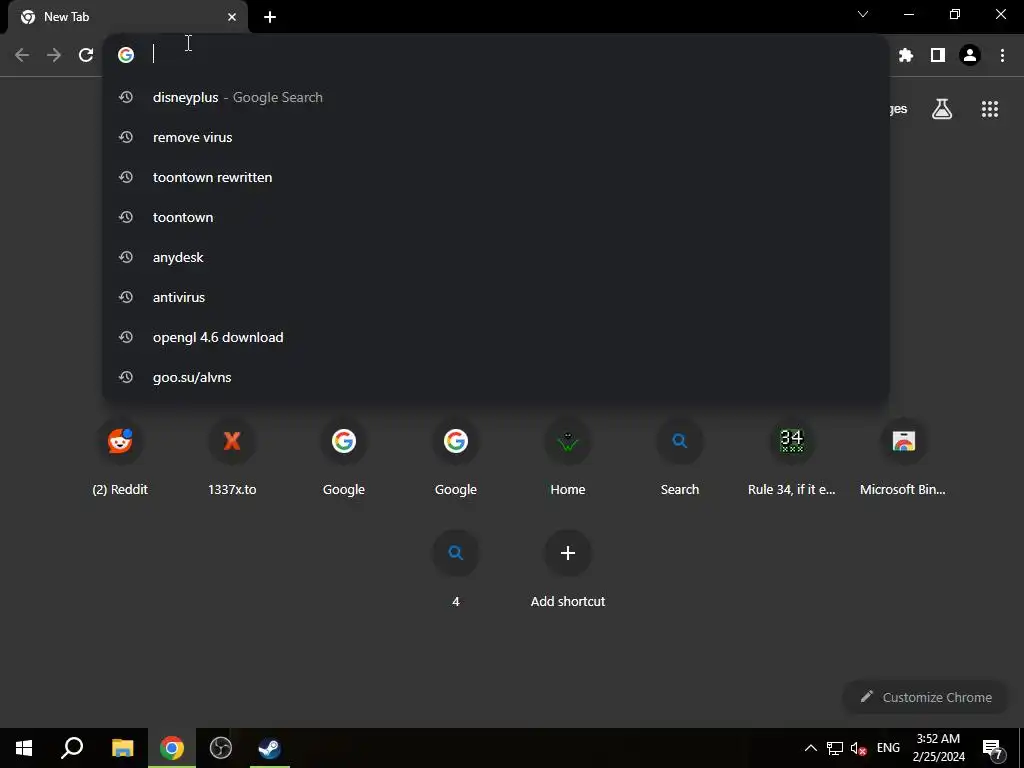Open the Microsoft Bing shortcut tile
The width and height of the screenshot is (1024, 768).
(x=903, y=458)
